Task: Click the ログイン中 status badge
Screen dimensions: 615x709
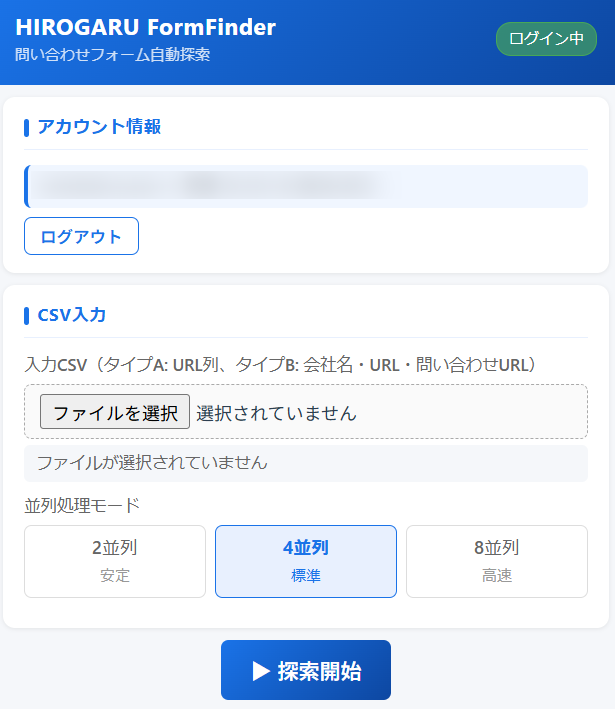Action: 546,39
